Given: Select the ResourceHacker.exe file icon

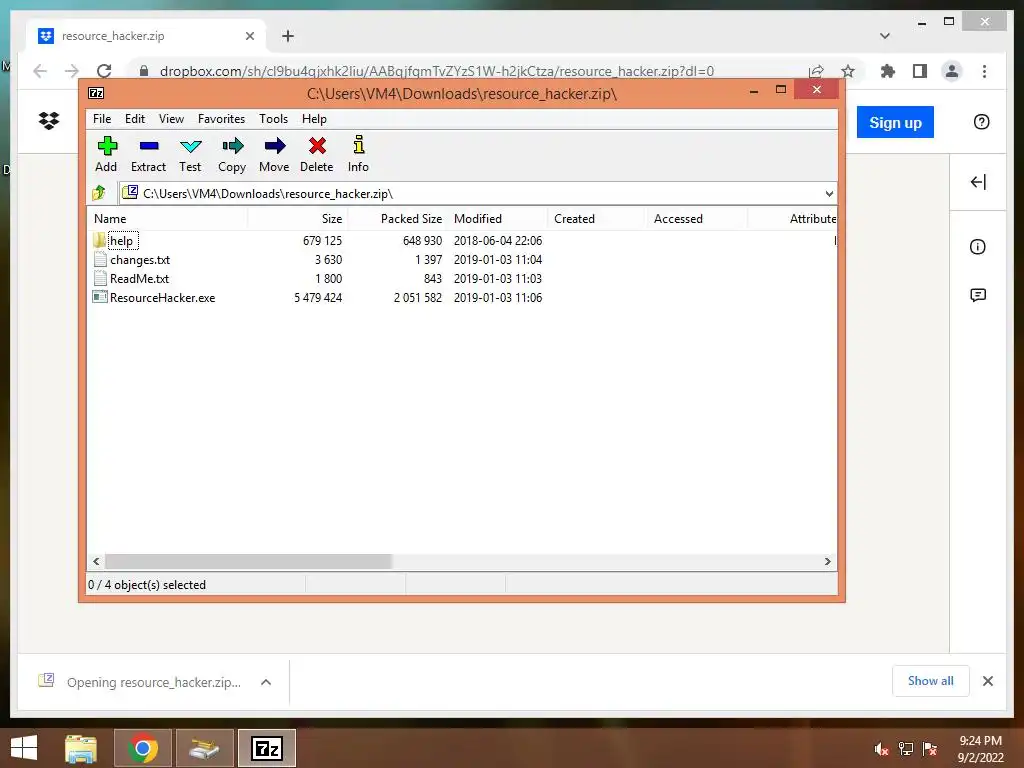Looking at the screenshot, I should pyautogui.click(x=100, y=297).
